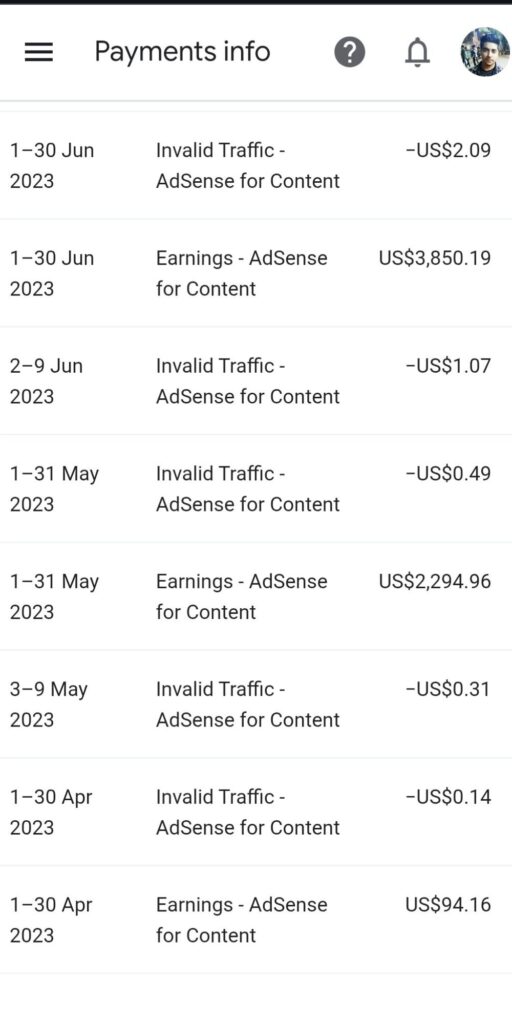Screen dimensions: 512x1024
Task: Open the May Invalid Traffic row of -US$0.49
Action: click(x=256, y=488)
